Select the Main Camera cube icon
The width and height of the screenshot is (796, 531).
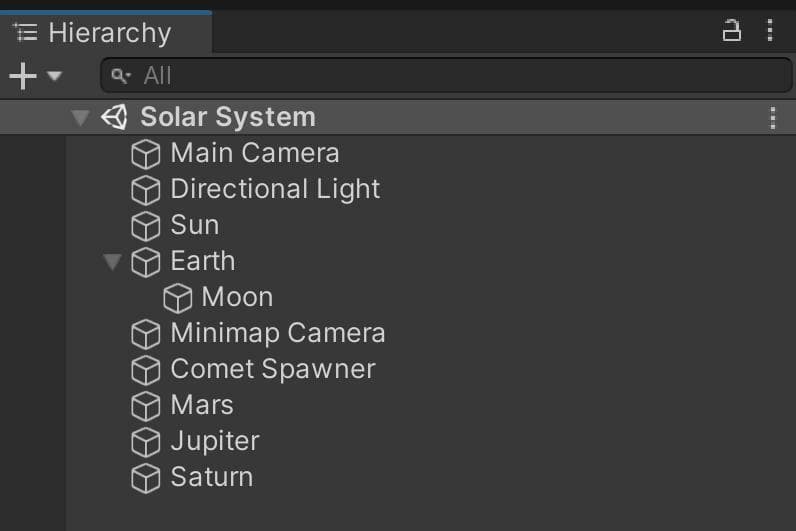pyautogui.click(x=146, y=154)
